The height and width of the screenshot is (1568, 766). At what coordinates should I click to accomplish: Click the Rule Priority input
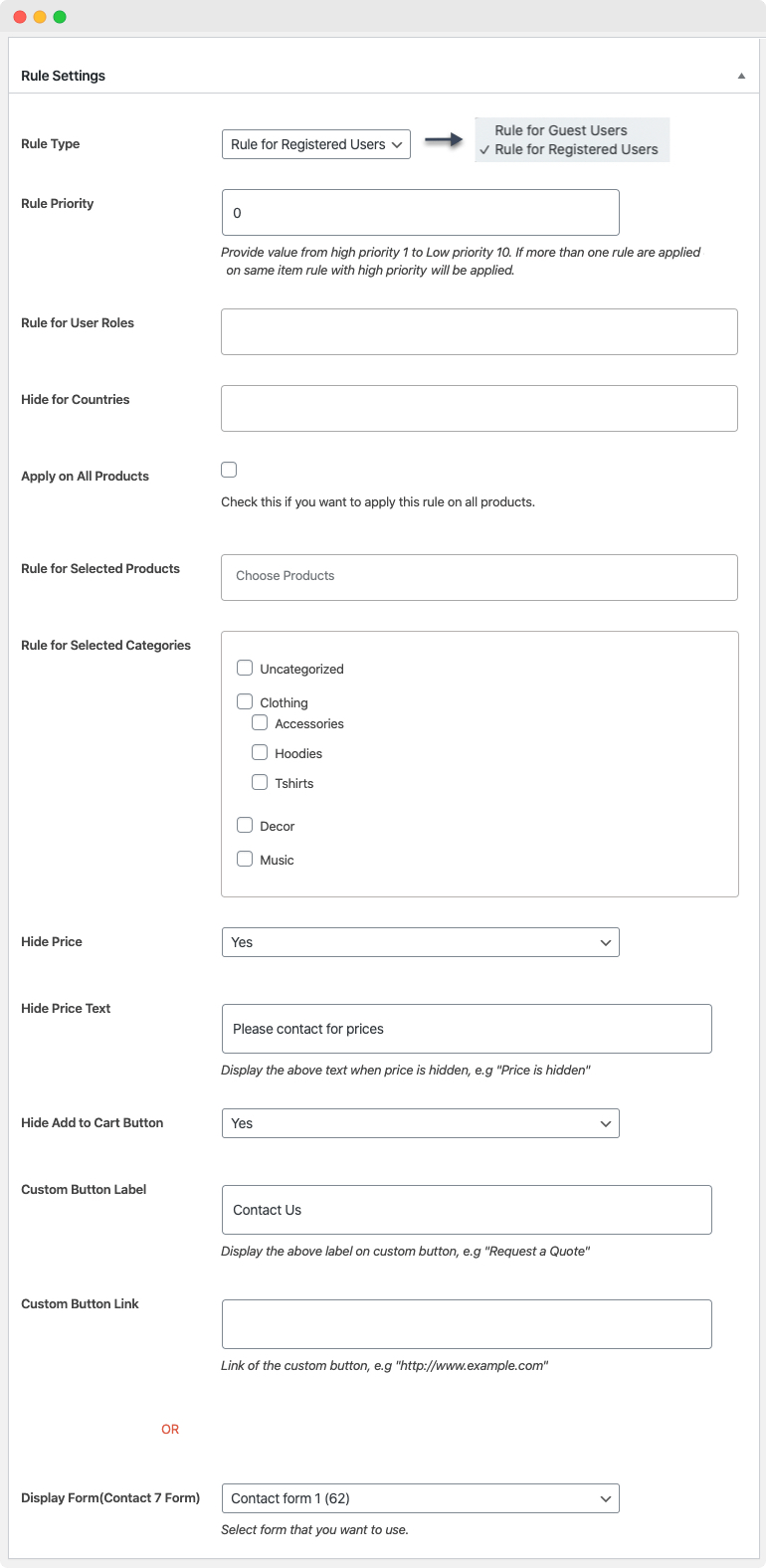420,212
